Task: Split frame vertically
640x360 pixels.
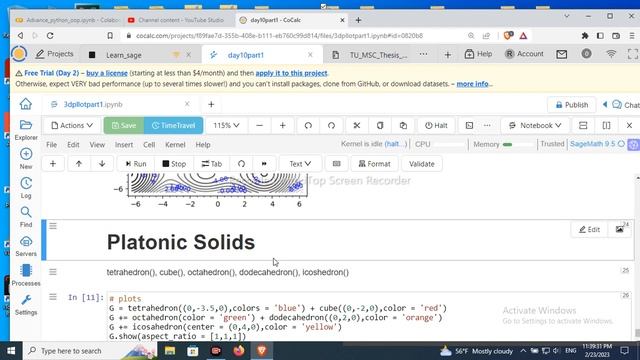Action: point(606,125)
